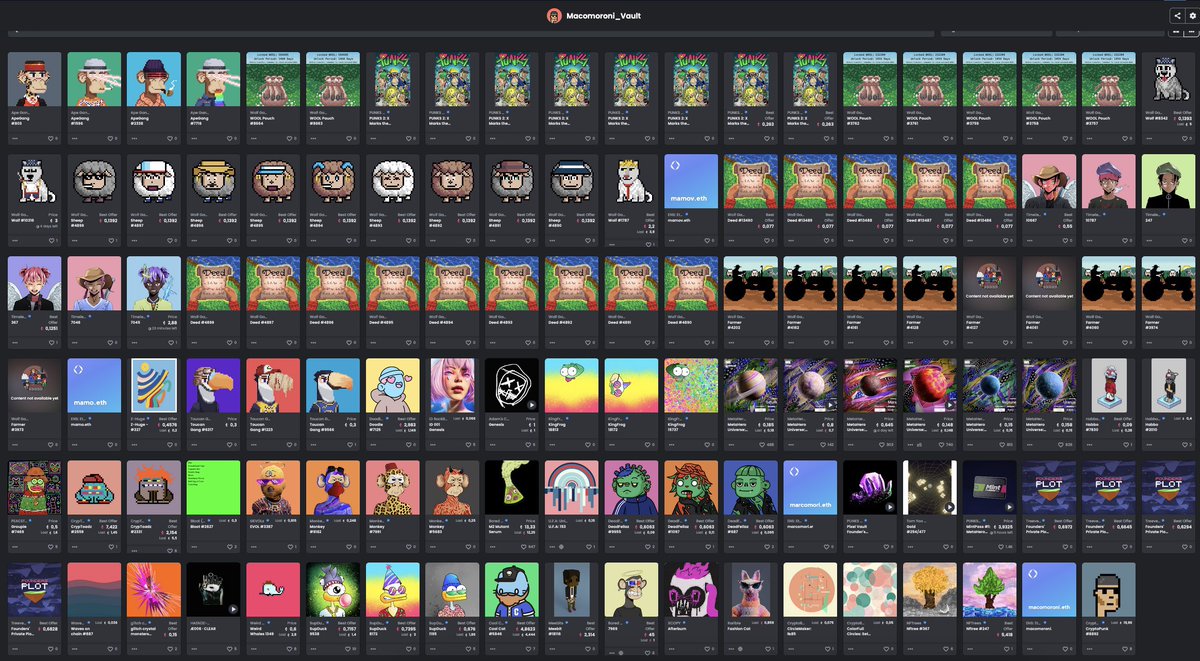Open the macomoroni.eth ENS card image

[x=1051, y=589]
